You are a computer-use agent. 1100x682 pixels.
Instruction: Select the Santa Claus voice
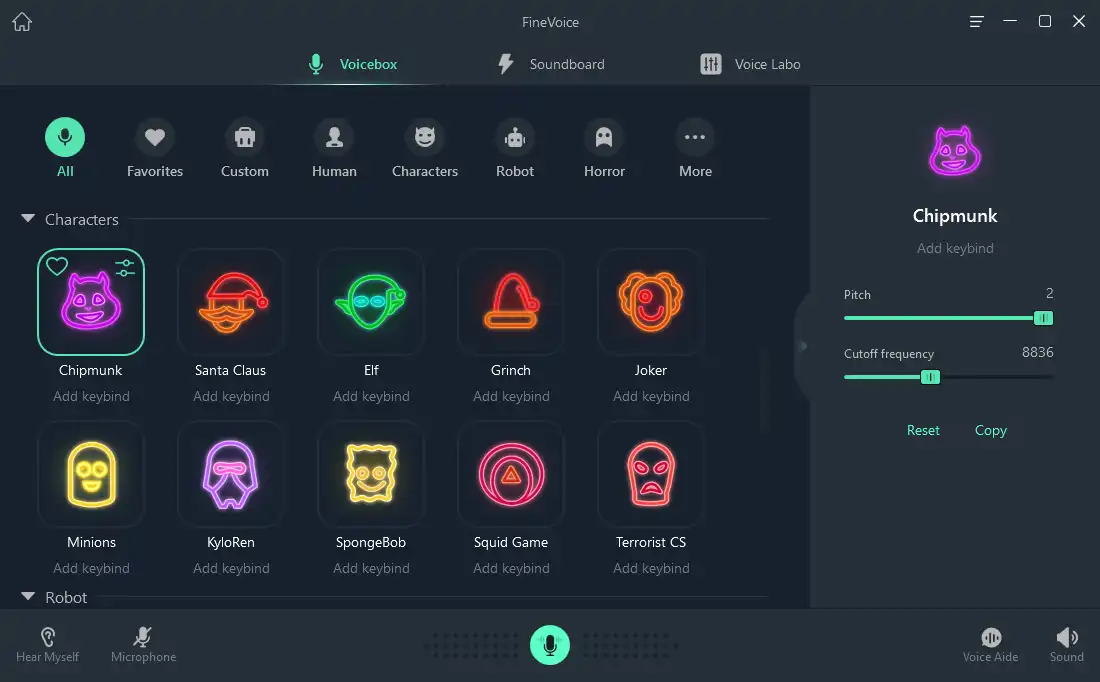pos(231,302)
